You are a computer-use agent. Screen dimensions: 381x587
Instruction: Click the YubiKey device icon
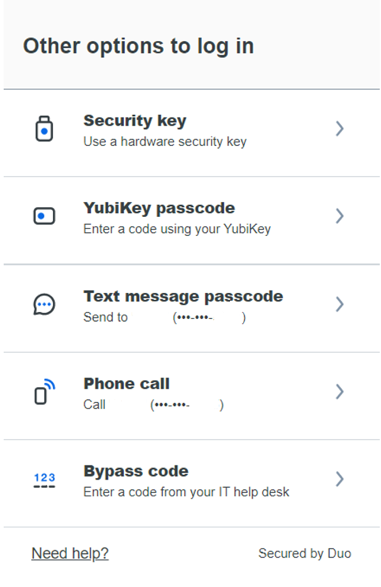pyautogui.click(x=44, y=216)
